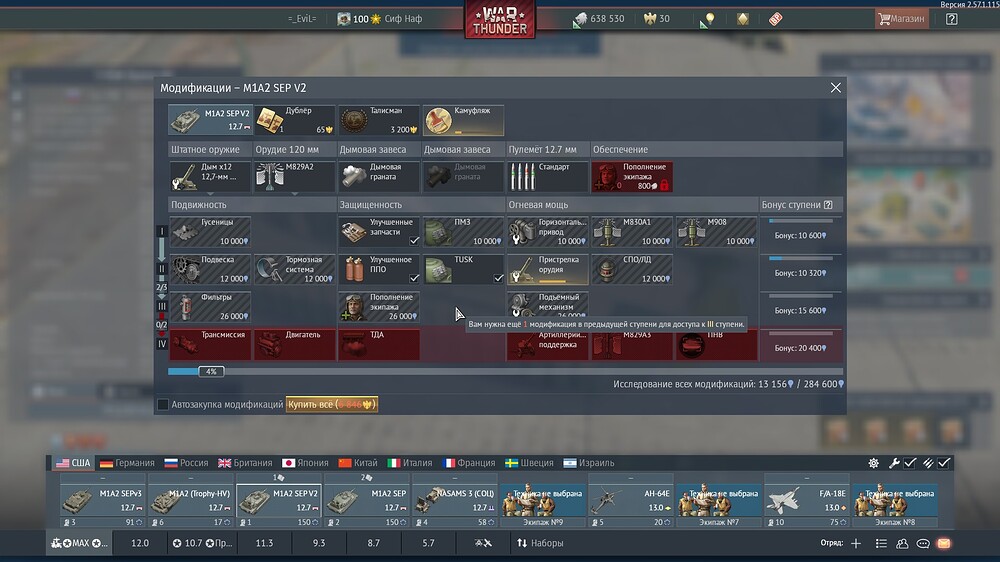Open the Талисман item for 3 200
Image resolution: width=1000 pixels, height=562 pixels.
[x=379, y=120]
